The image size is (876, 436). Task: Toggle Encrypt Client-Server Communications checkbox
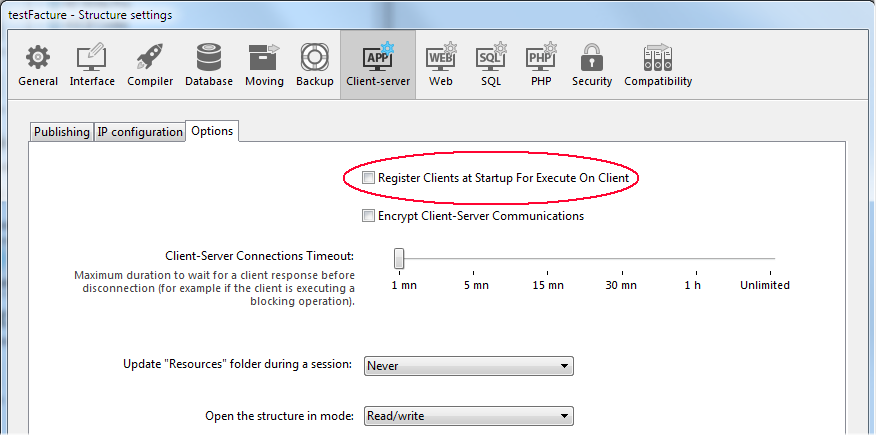369,216
